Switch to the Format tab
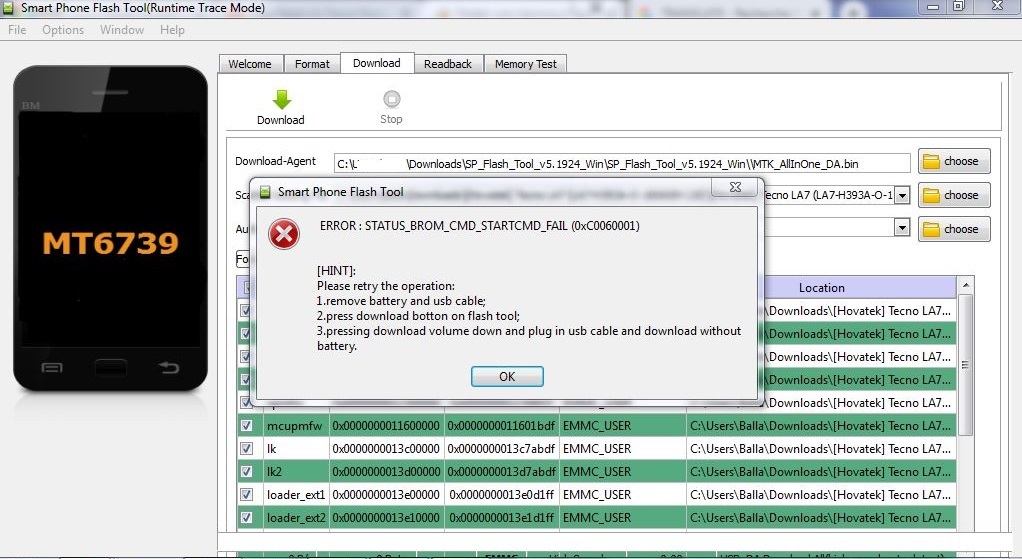 [x=312, y=64]
